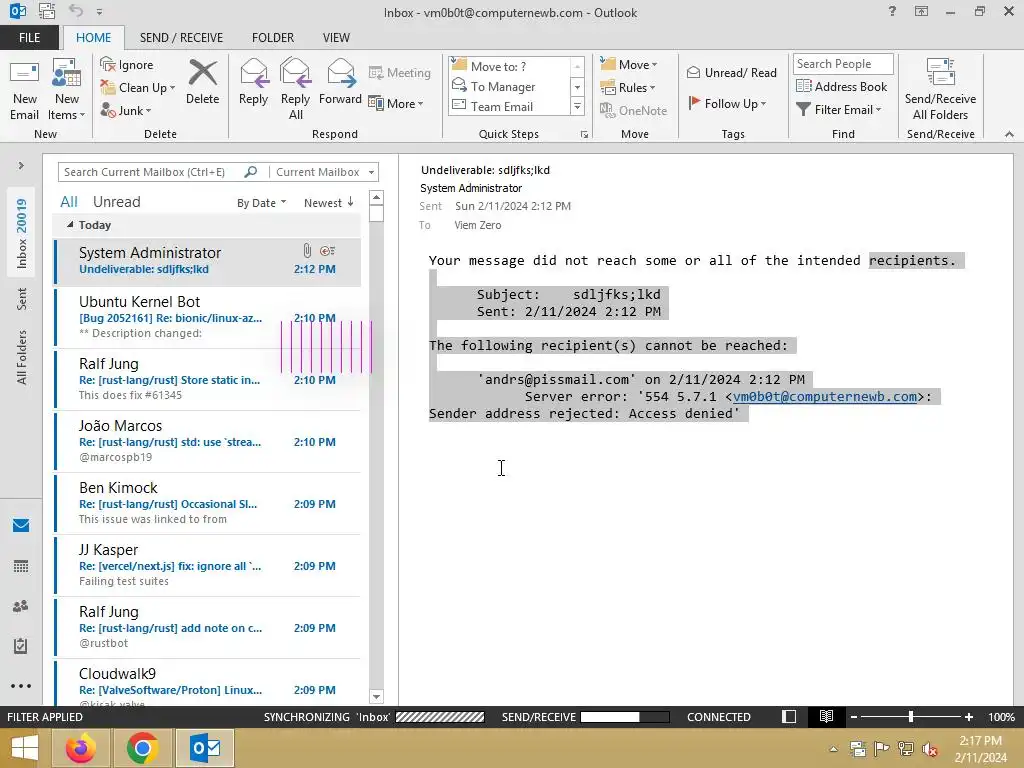Choose Reply All in ribbon
This screenshot has height=768, width=1024.
pos(295,90)
